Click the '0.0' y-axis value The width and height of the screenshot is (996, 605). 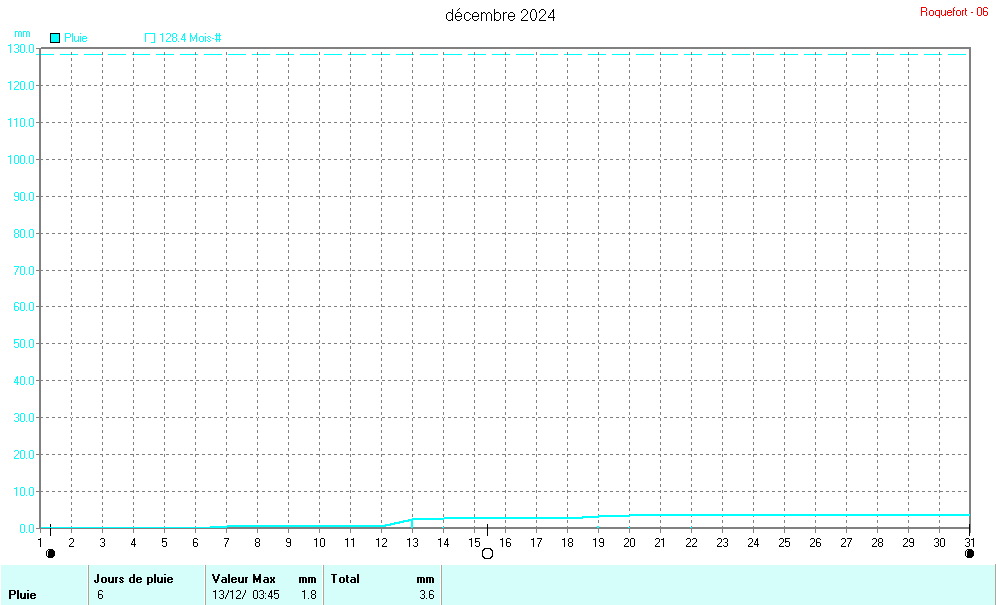(27, 528)
